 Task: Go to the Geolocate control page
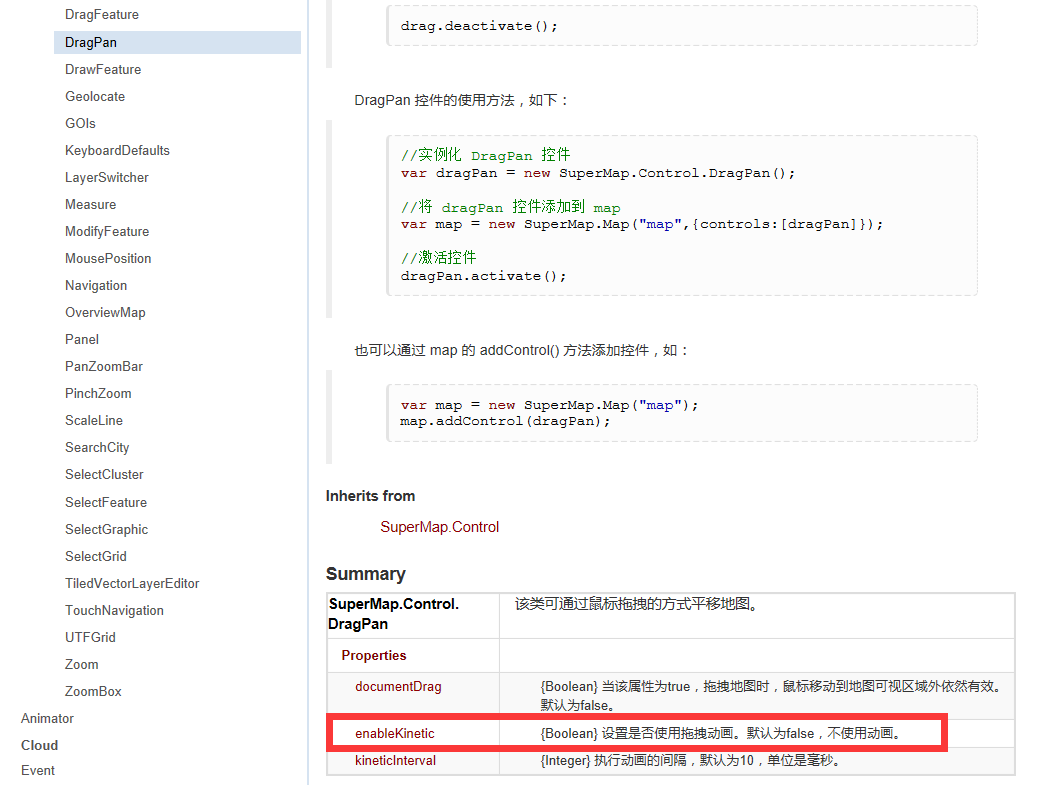[95, 97]
